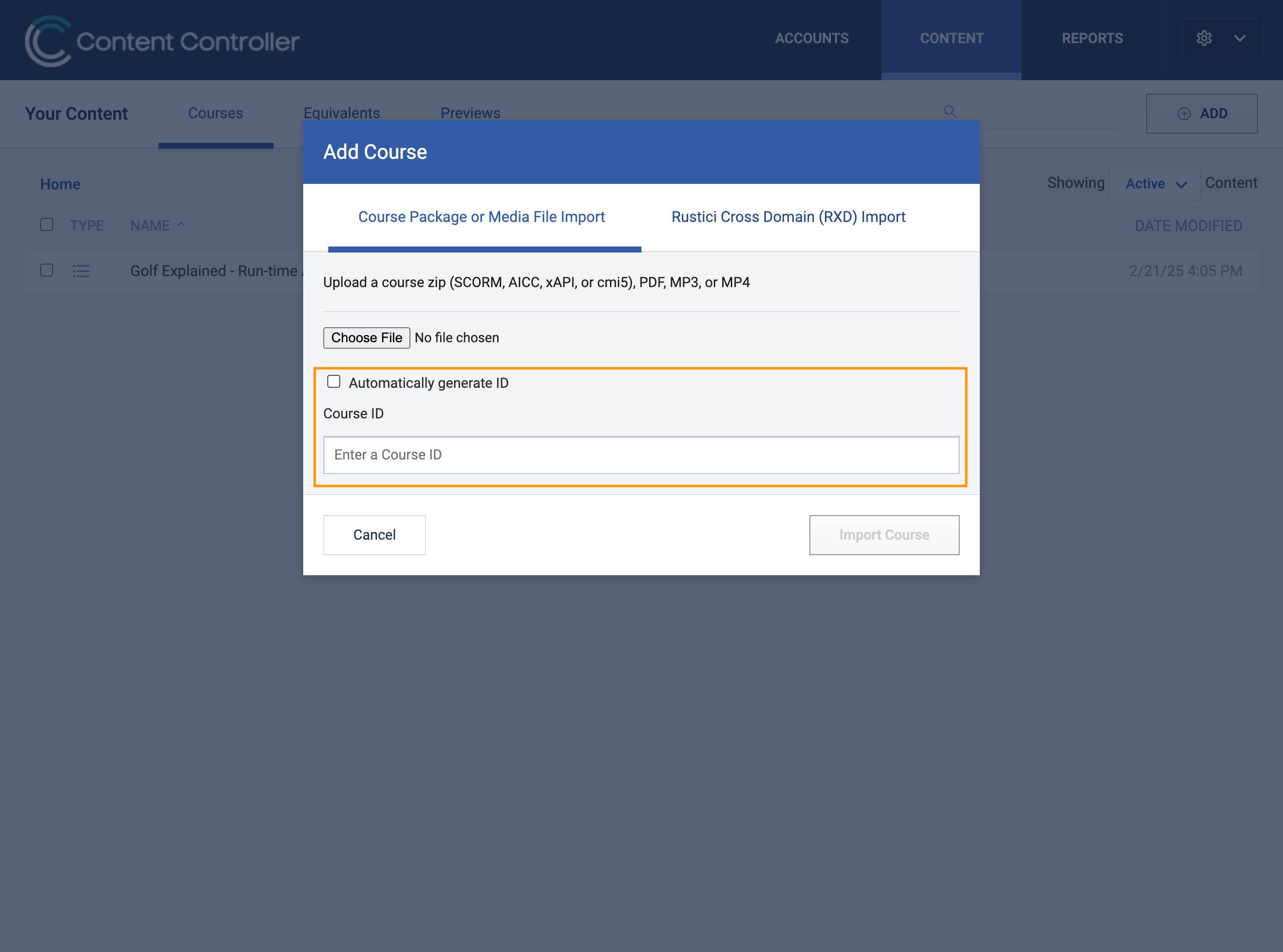
Task: Open the ACCOUNTS menu
Action: click(x=811, y=39)
